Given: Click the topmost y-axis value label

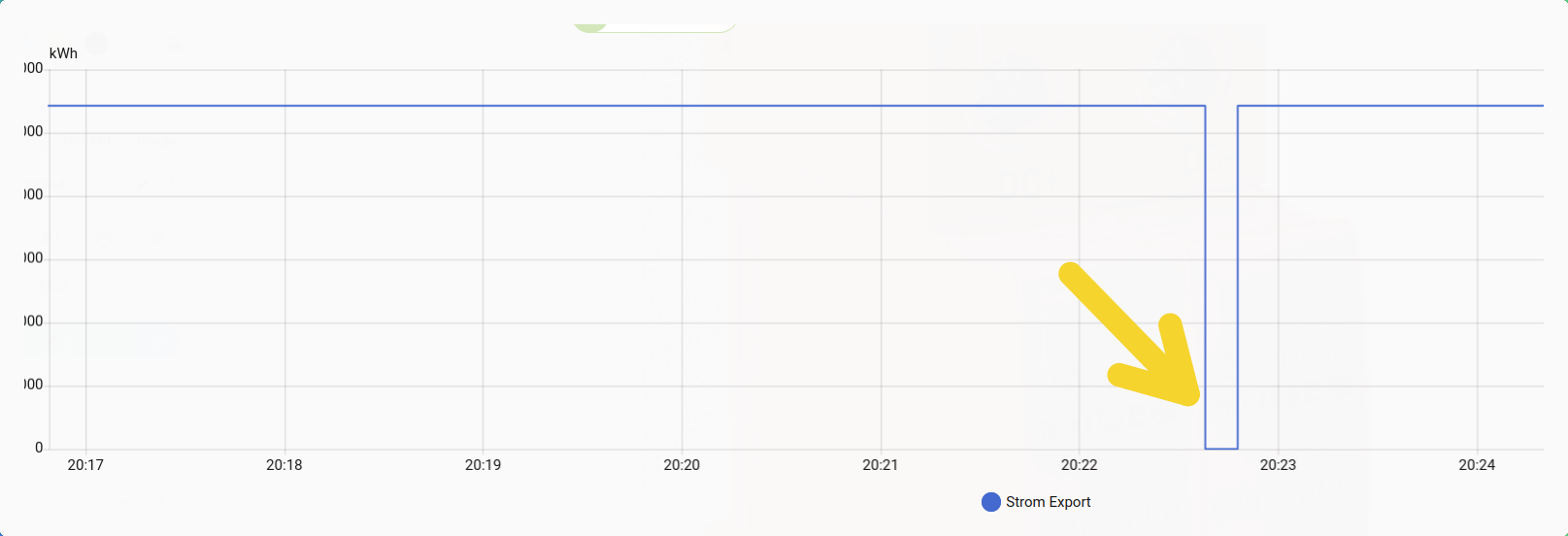Looking at the screenshot, I should [x=34, y=69].
